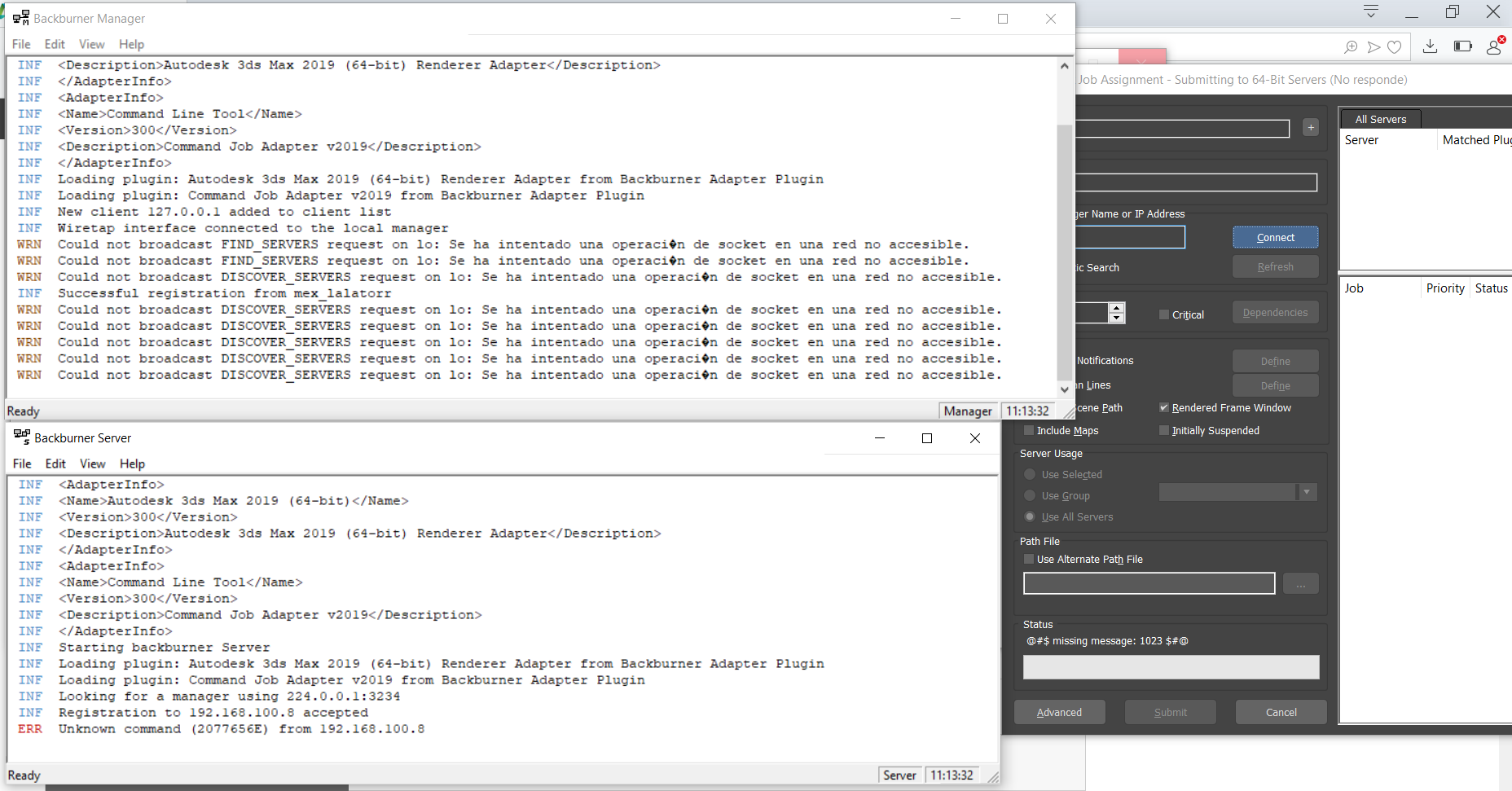The image size is (1512, 791).
Task: Toggle the Critical checkbox
Action: pyautogui.click(x=1164, y=314)
